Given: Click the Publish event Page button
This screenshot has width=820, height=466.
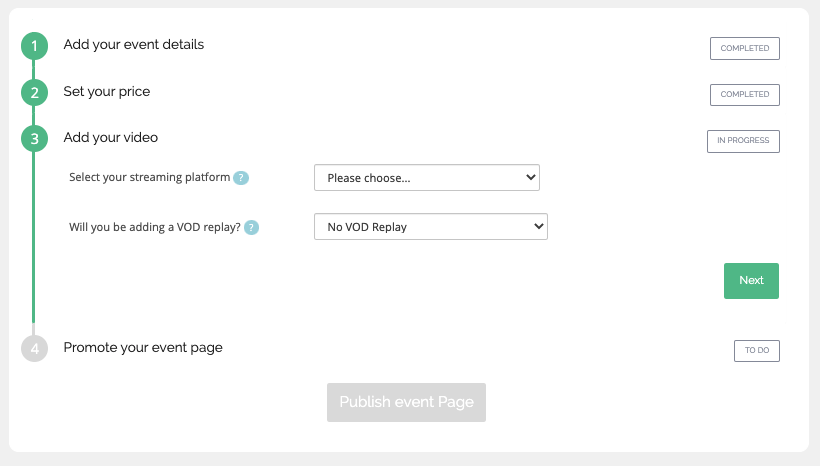Looking at the screenshot, I should tap(406, 402).
